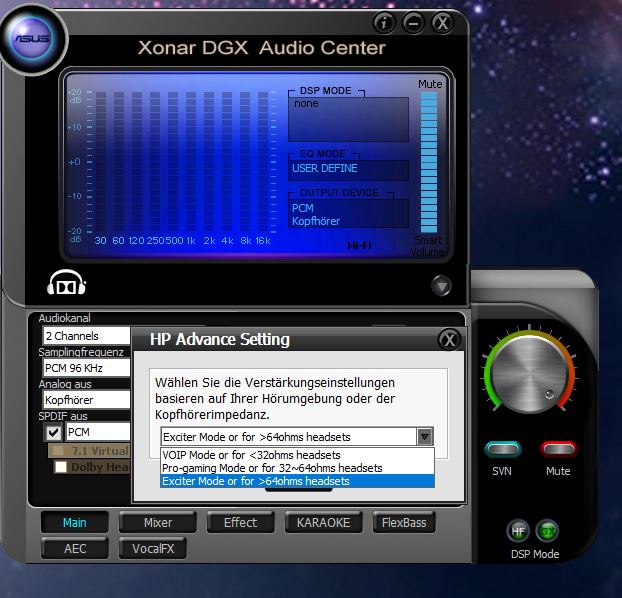Toggle the 7.1 Virtual checkbox

tap(58, 450)
